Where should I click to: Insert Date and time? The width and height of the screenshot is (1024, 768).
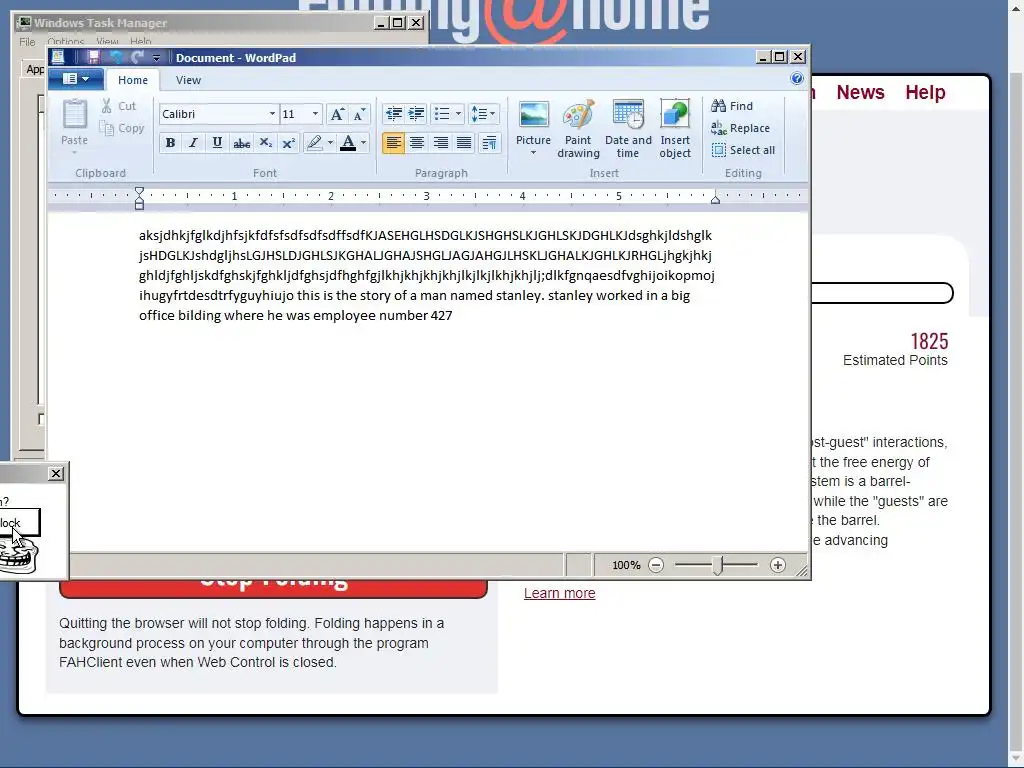tap(628, 128)
